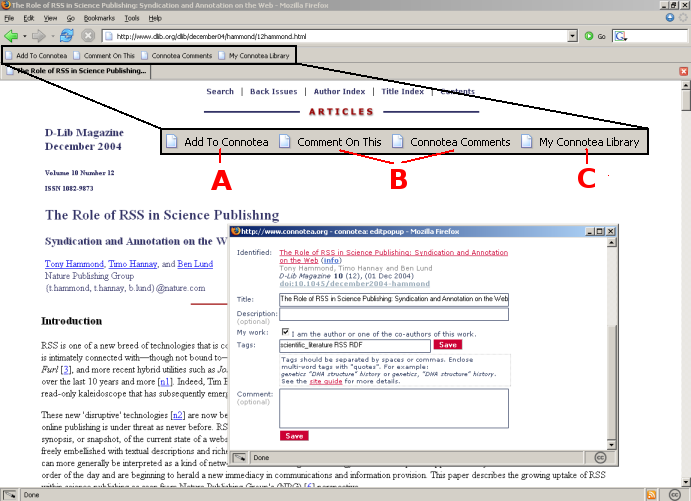Click the Description input field in popup

pos(394,314)
